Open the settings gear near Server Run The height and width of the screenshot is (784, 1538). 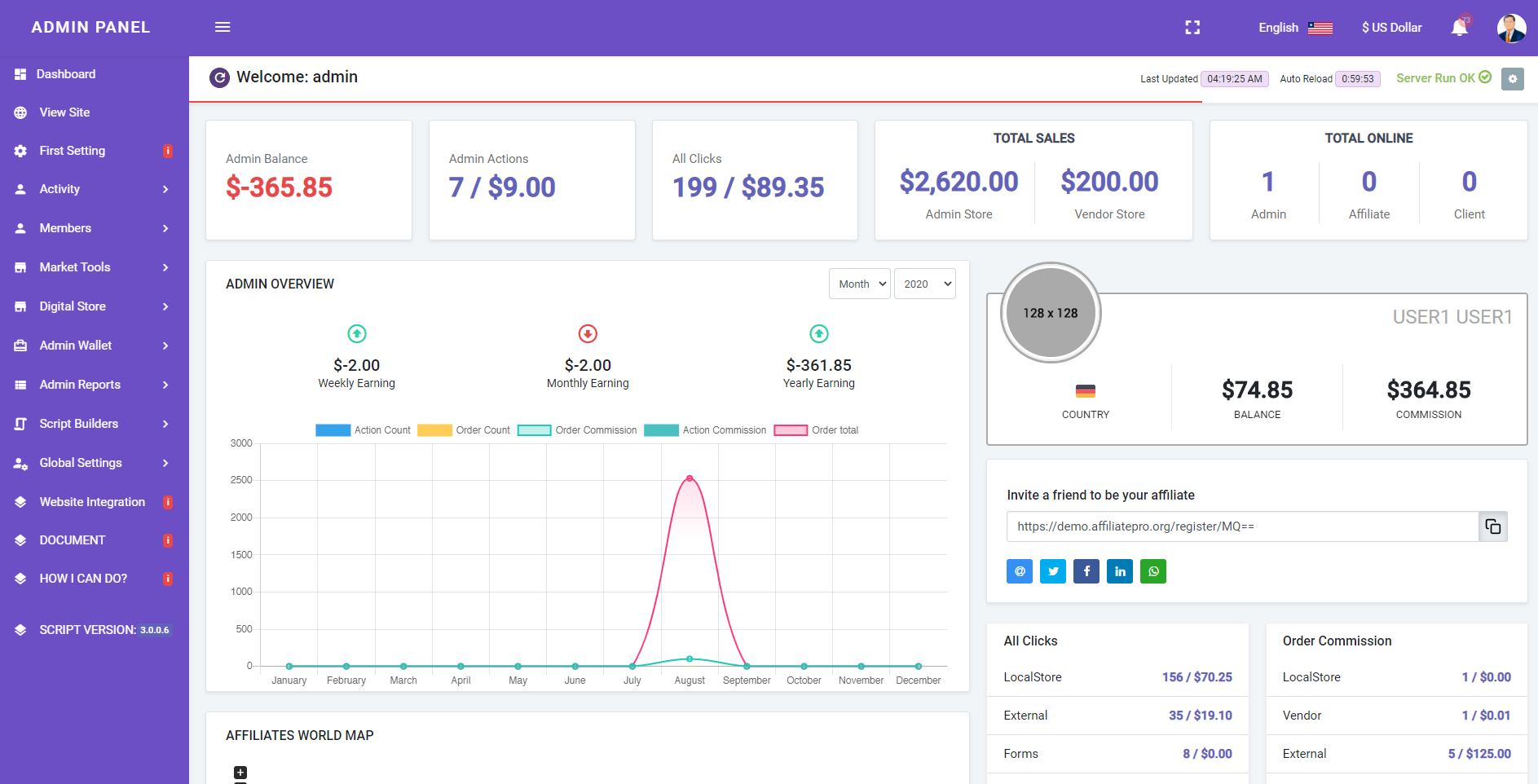[1513, 79]
